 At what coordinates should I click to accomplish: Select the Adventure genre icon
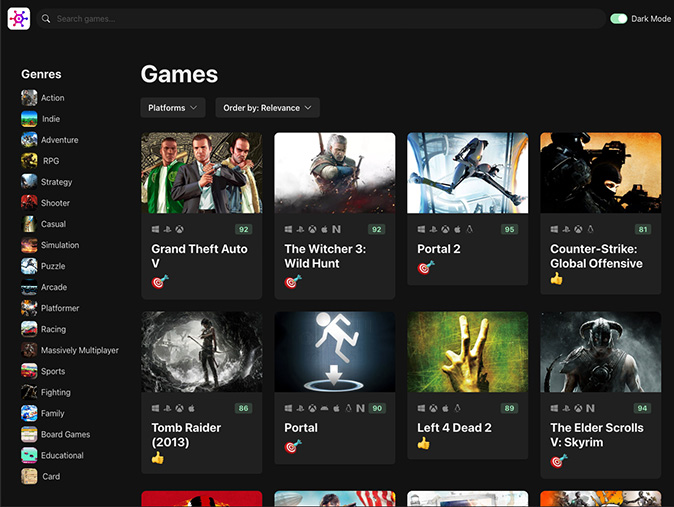point(29,140)
